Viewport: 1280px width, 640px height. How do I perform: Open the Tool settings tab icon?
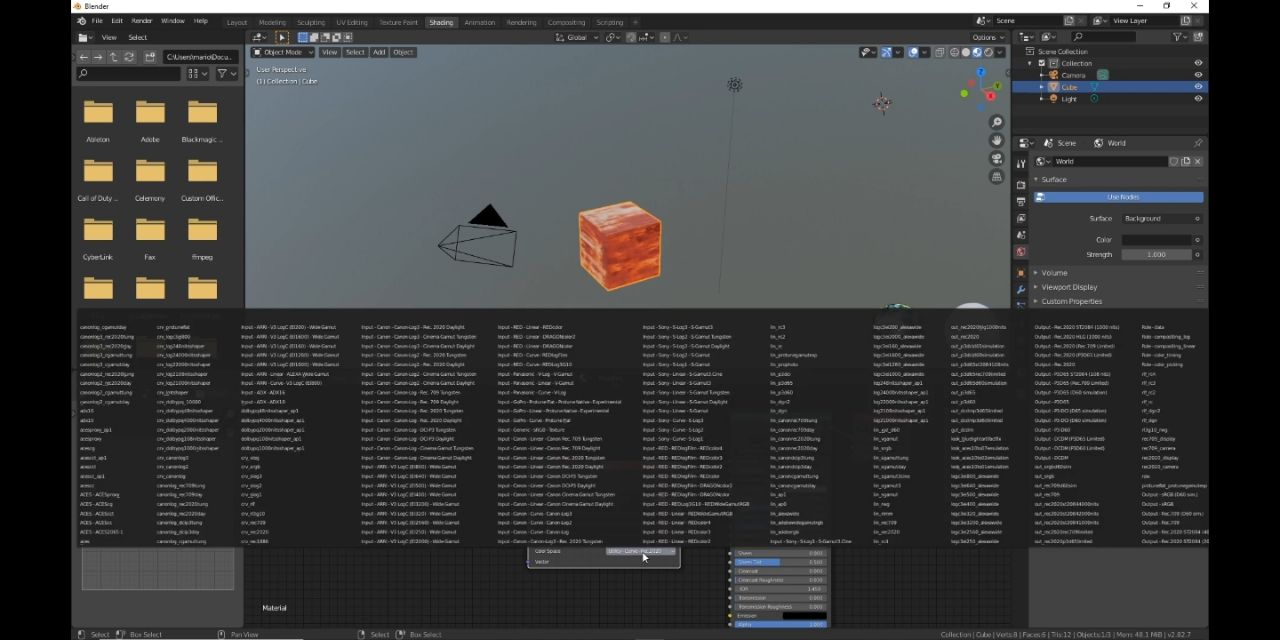[x=1020, y=163]
